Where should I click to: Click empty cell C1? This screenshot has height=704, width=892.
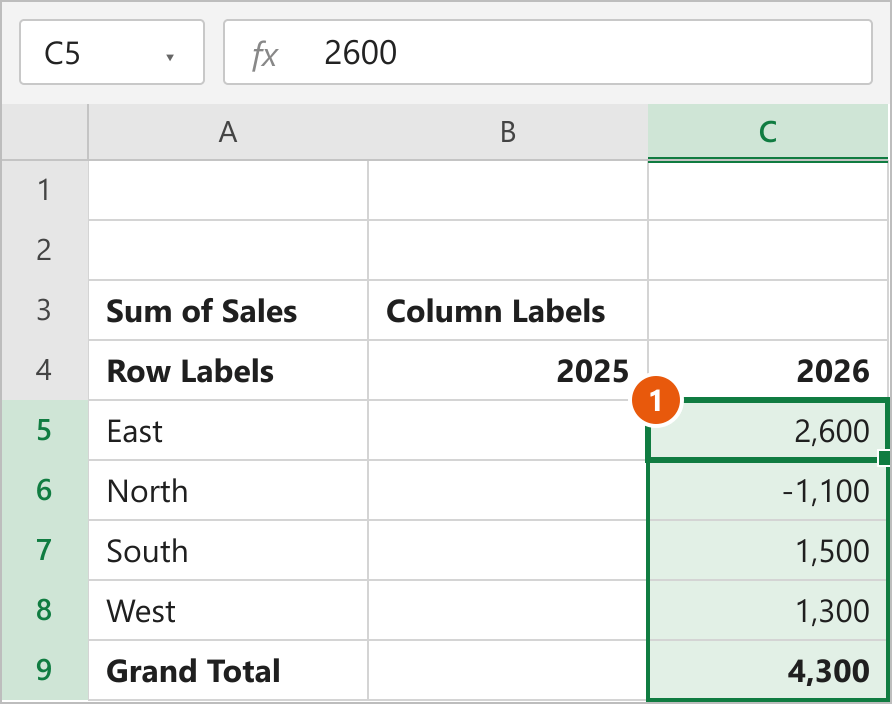[x=768, y=190]
